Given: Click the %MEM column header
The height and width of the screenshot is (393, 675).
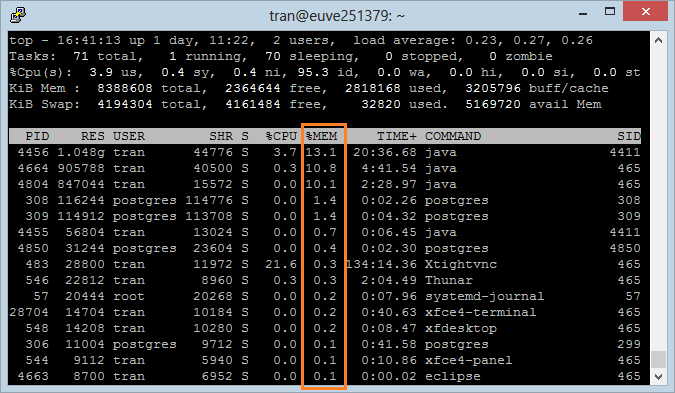Looking at the screenshot, I should pyautogui.click(x=322, y=136).
